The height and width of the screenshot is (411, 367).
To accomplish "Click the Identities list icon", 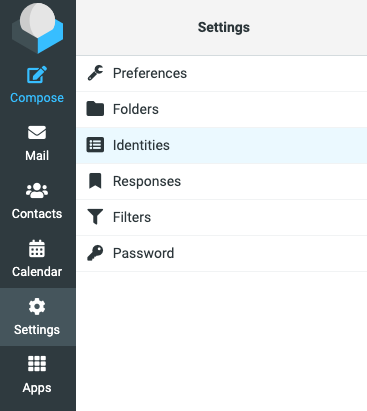I will coord(95,145).
